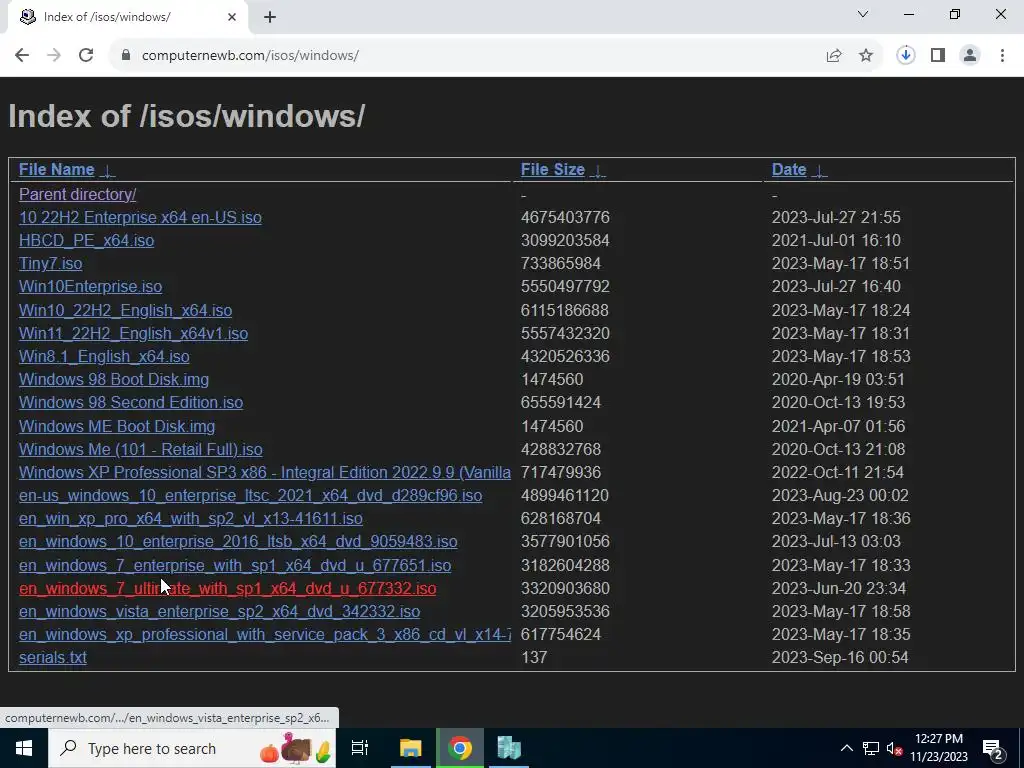
Task: Open the teal buildings taskbar app
Action: click(509, 748)
